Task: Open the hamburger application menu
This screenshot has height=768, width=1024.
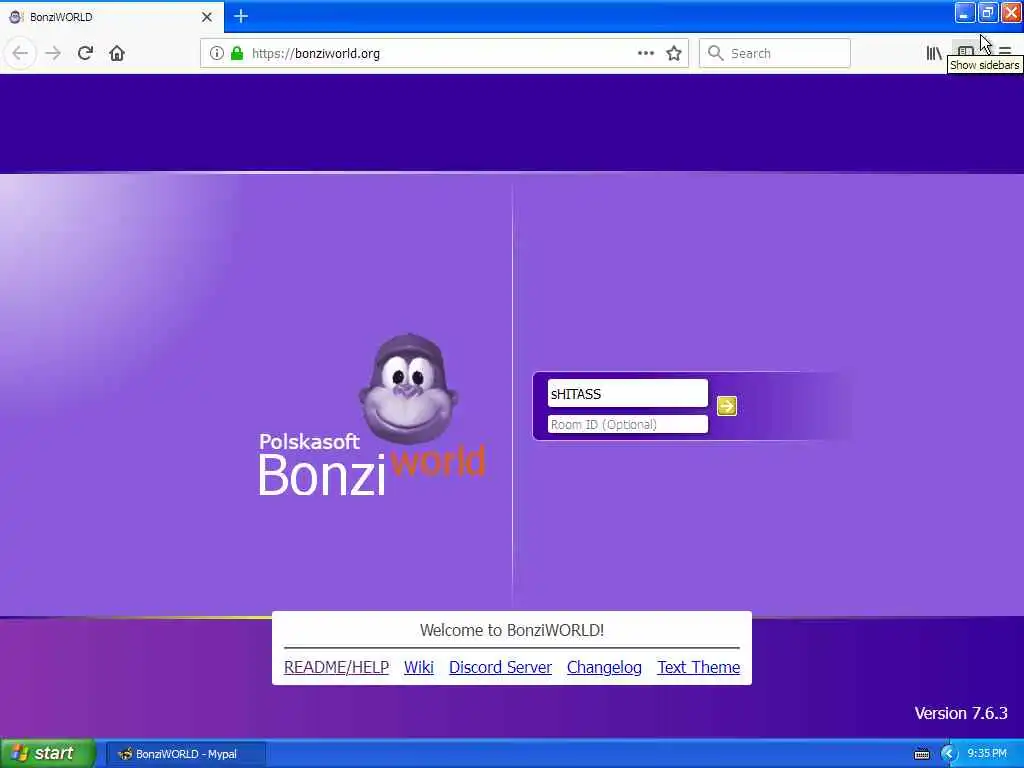Action: [x=1005, y=51]
